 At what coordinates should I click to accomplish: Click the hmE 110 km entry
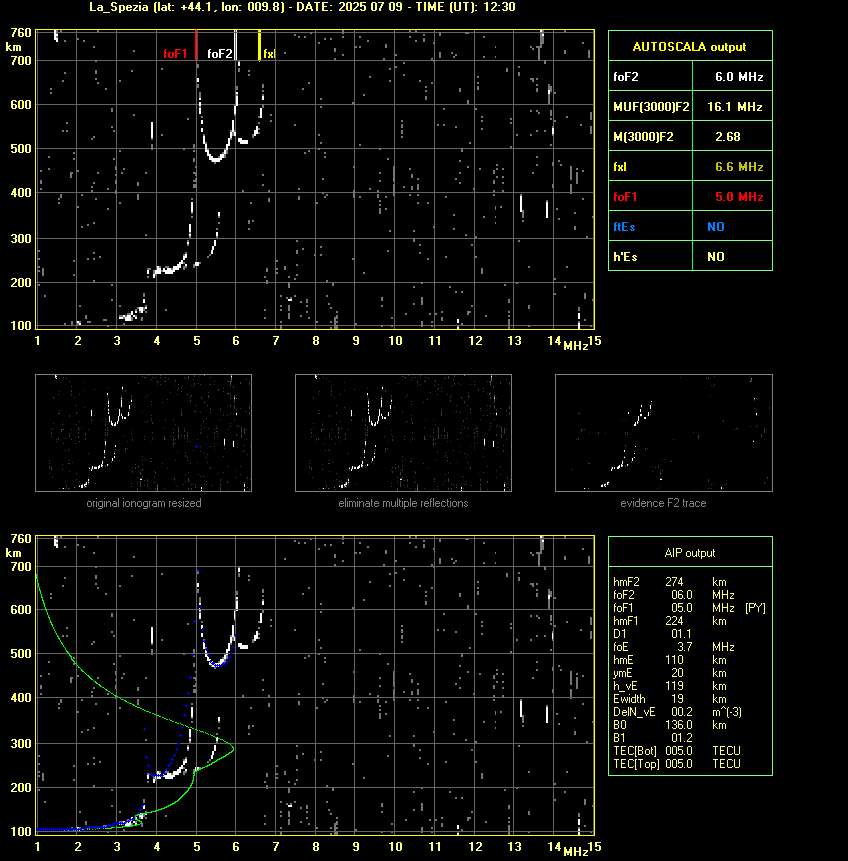click(x=670, y=660)
